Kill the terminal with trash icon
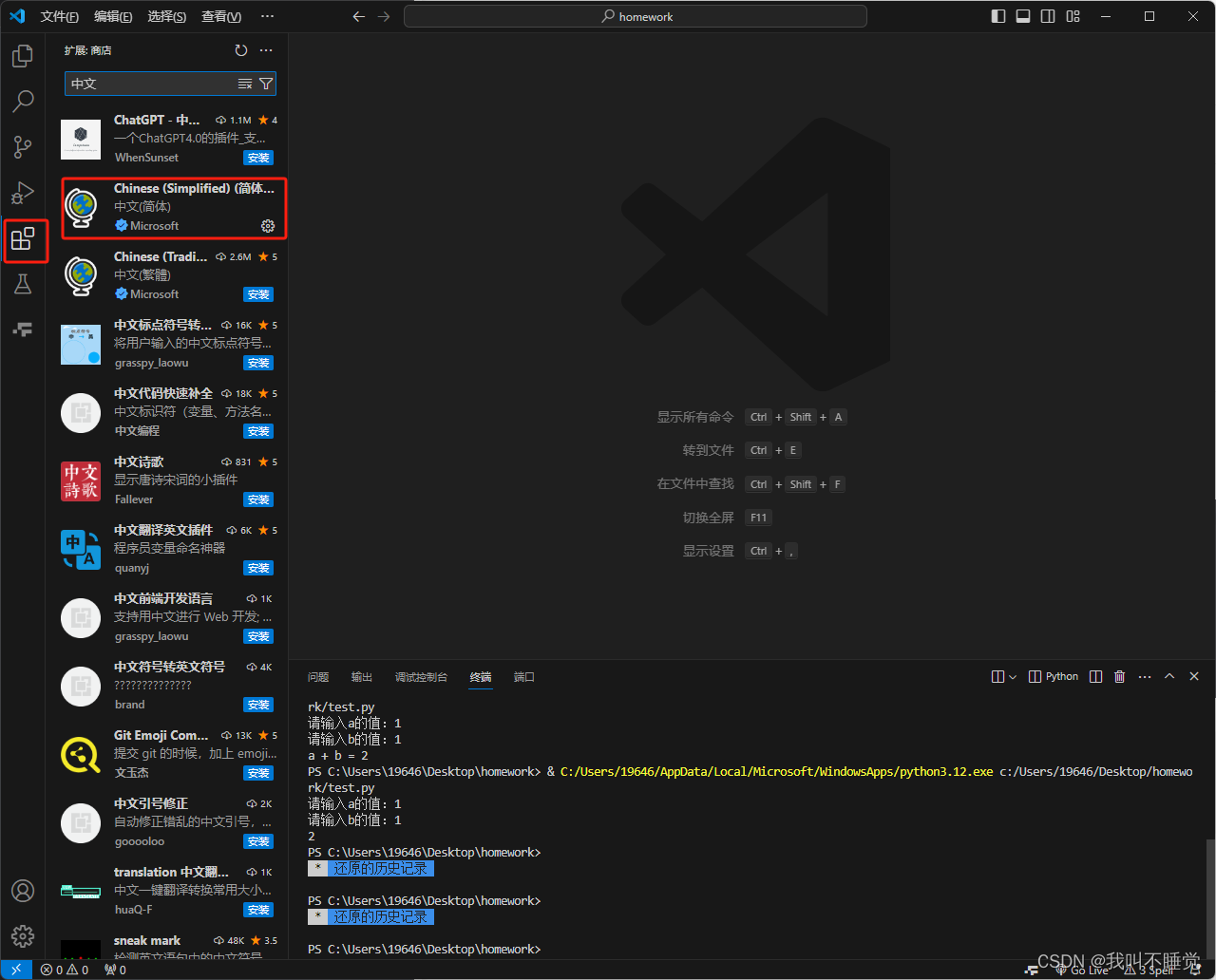Viewport: 1216px width, 980px height. (1120, 677)
